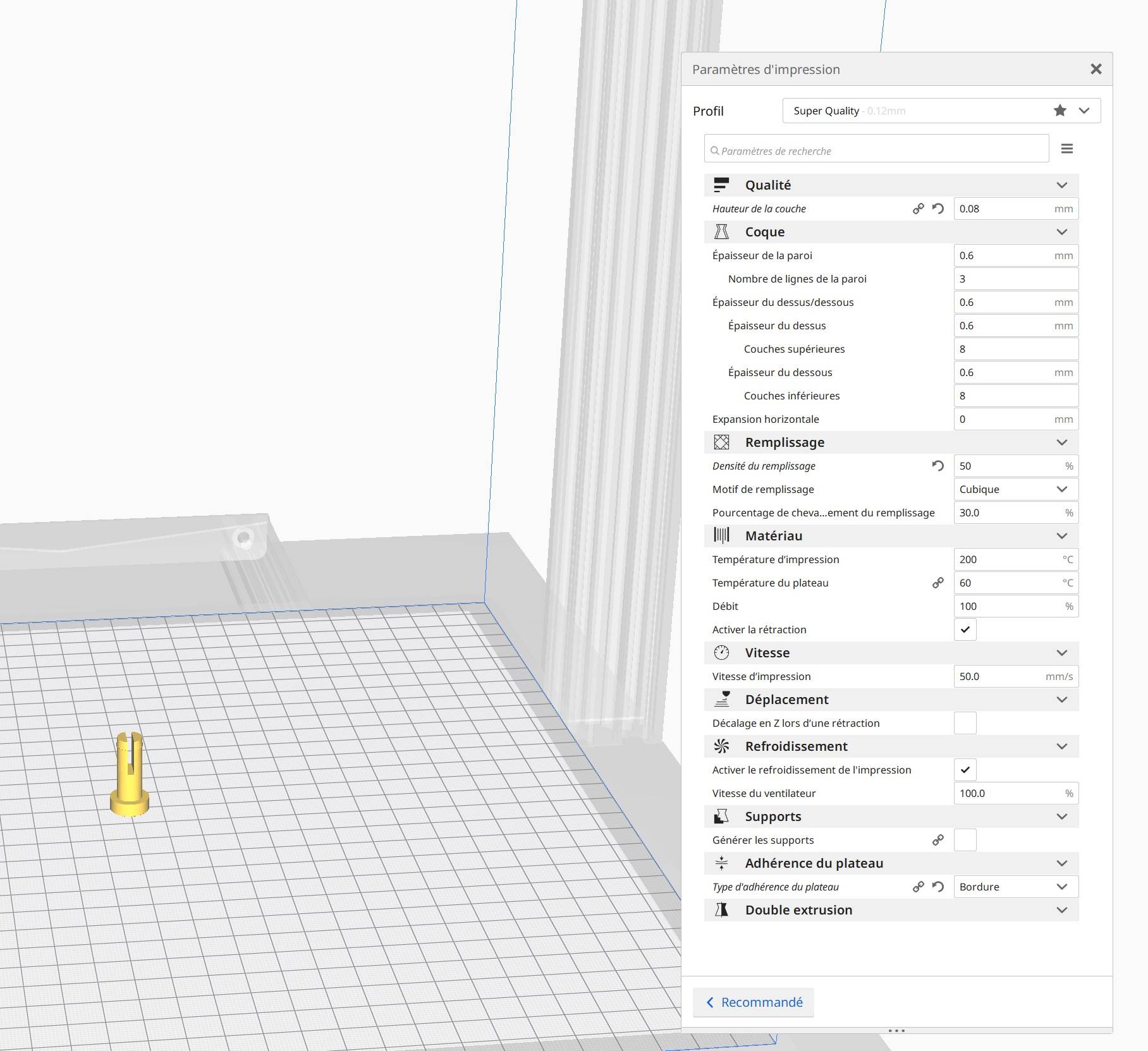Click link icon beside Hauteur de la couche

pyautogui.click(x=919, y=209)
